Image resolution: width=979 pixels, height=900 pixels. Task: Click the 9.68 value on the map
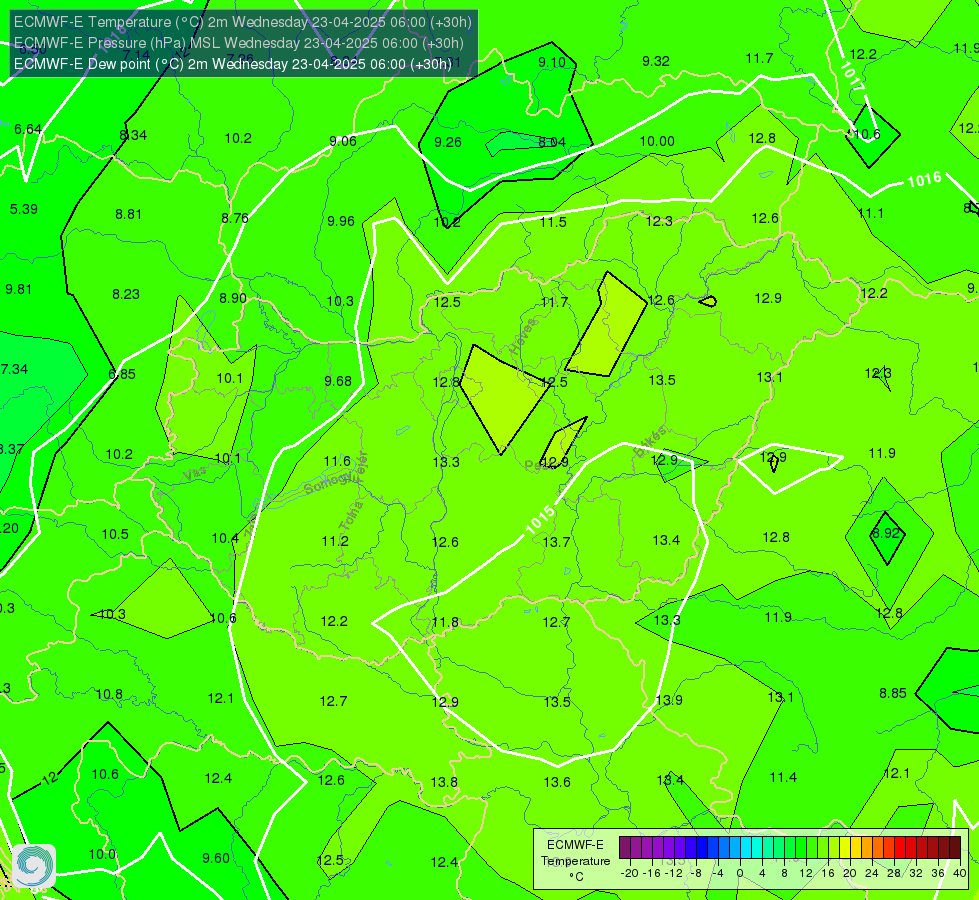coord(338,381)
